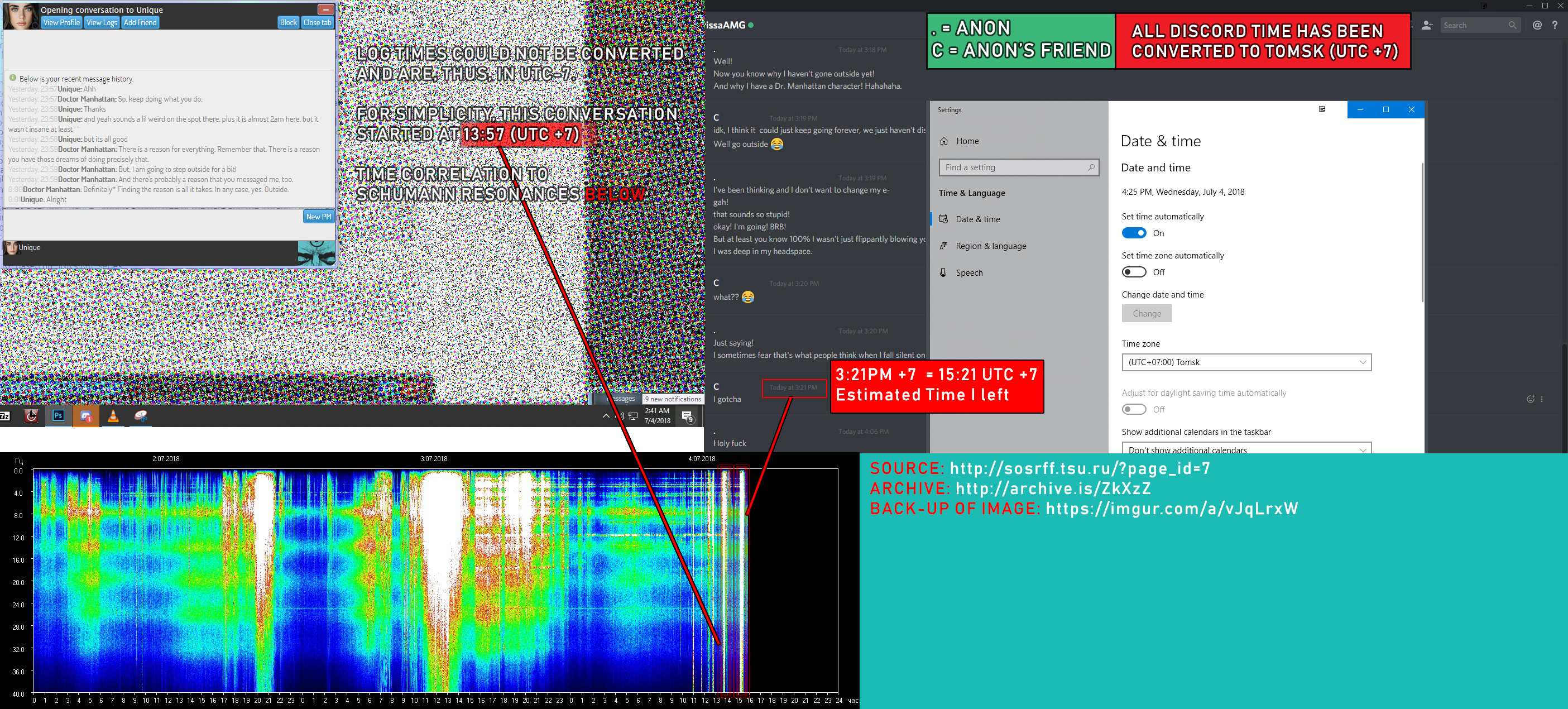Click the 'Unique: Alright' log line
Image resolution: width=1568 pixels, height=709 pixels.
(x=37, y=200)
